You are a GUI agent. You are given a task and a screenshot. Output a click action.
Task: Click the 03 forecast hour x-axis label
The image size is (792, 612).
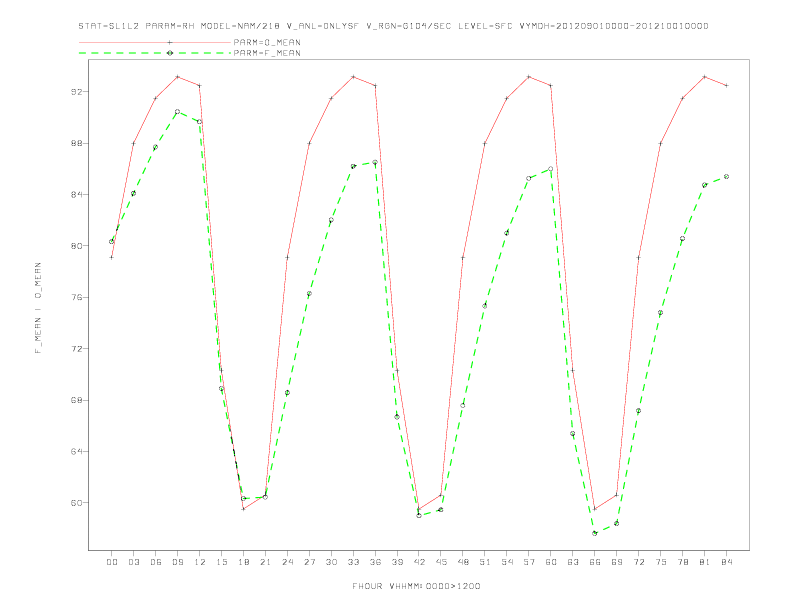tap(133, 562)
